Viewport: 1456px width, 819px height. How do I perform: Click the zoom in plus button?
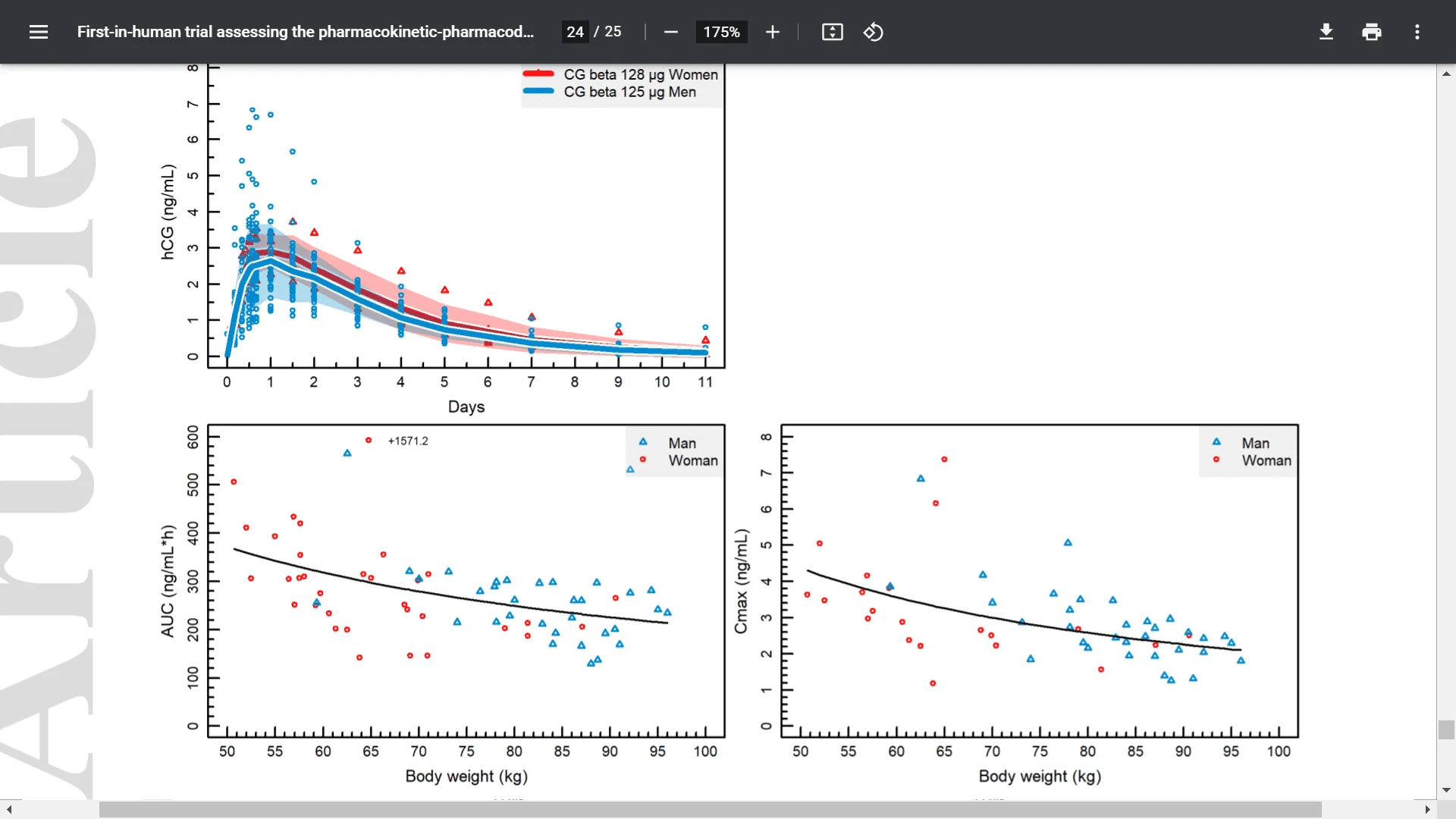pos(772,32)
